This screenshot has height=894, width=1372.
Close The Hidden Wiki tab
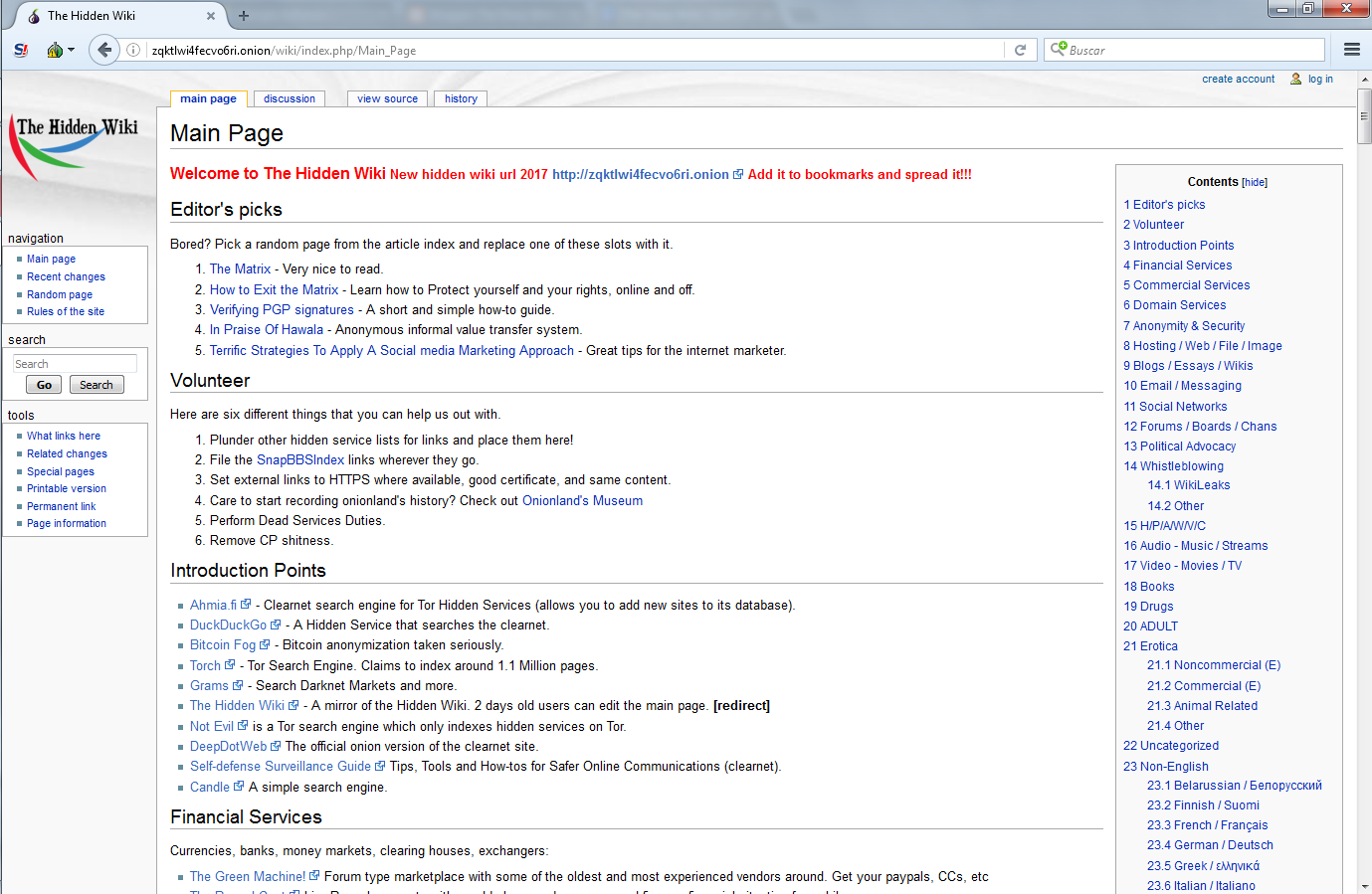point(211,16)
